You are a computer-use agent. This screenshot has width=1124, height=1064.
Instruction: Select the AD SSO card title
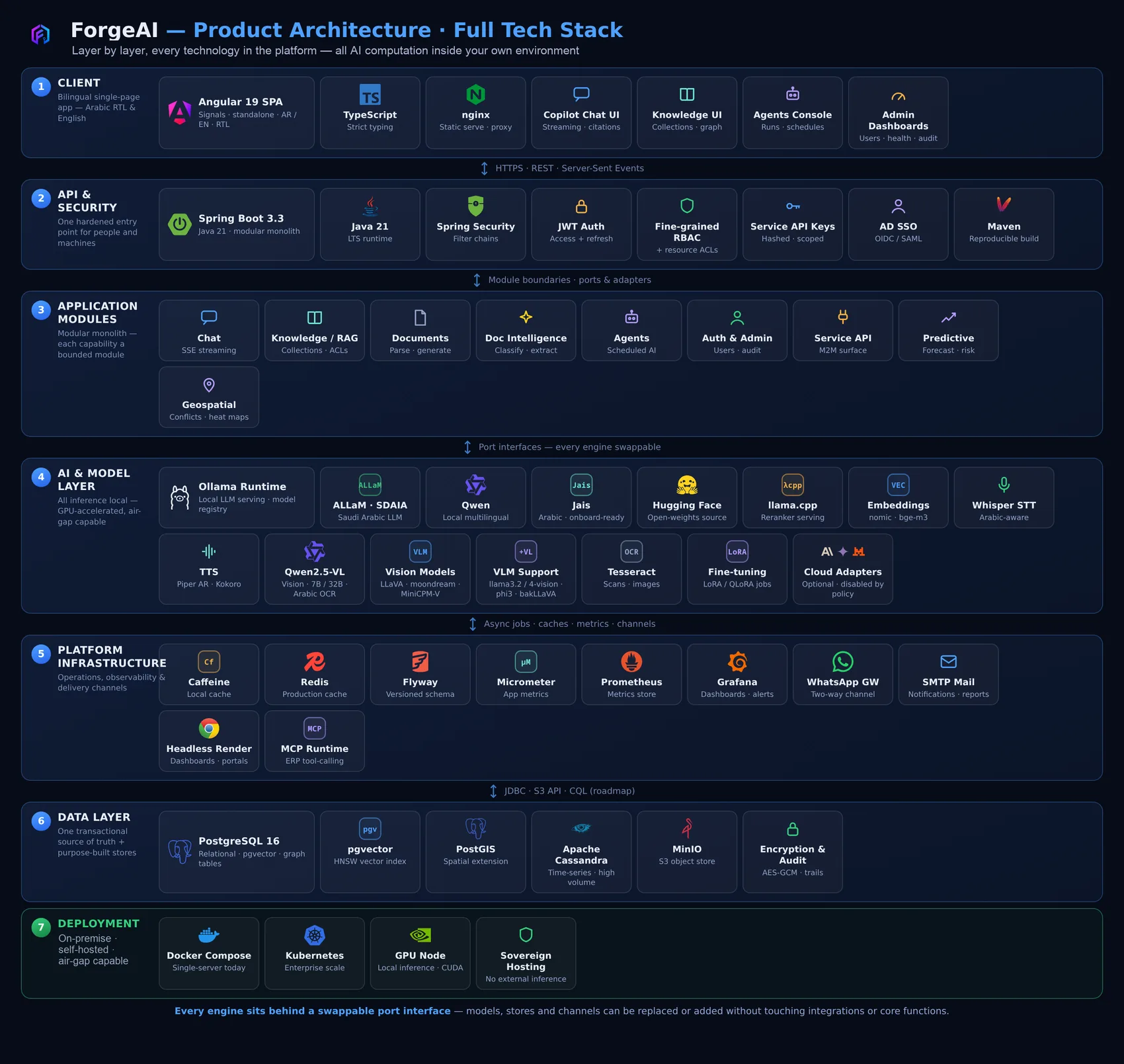coord(899,226)
